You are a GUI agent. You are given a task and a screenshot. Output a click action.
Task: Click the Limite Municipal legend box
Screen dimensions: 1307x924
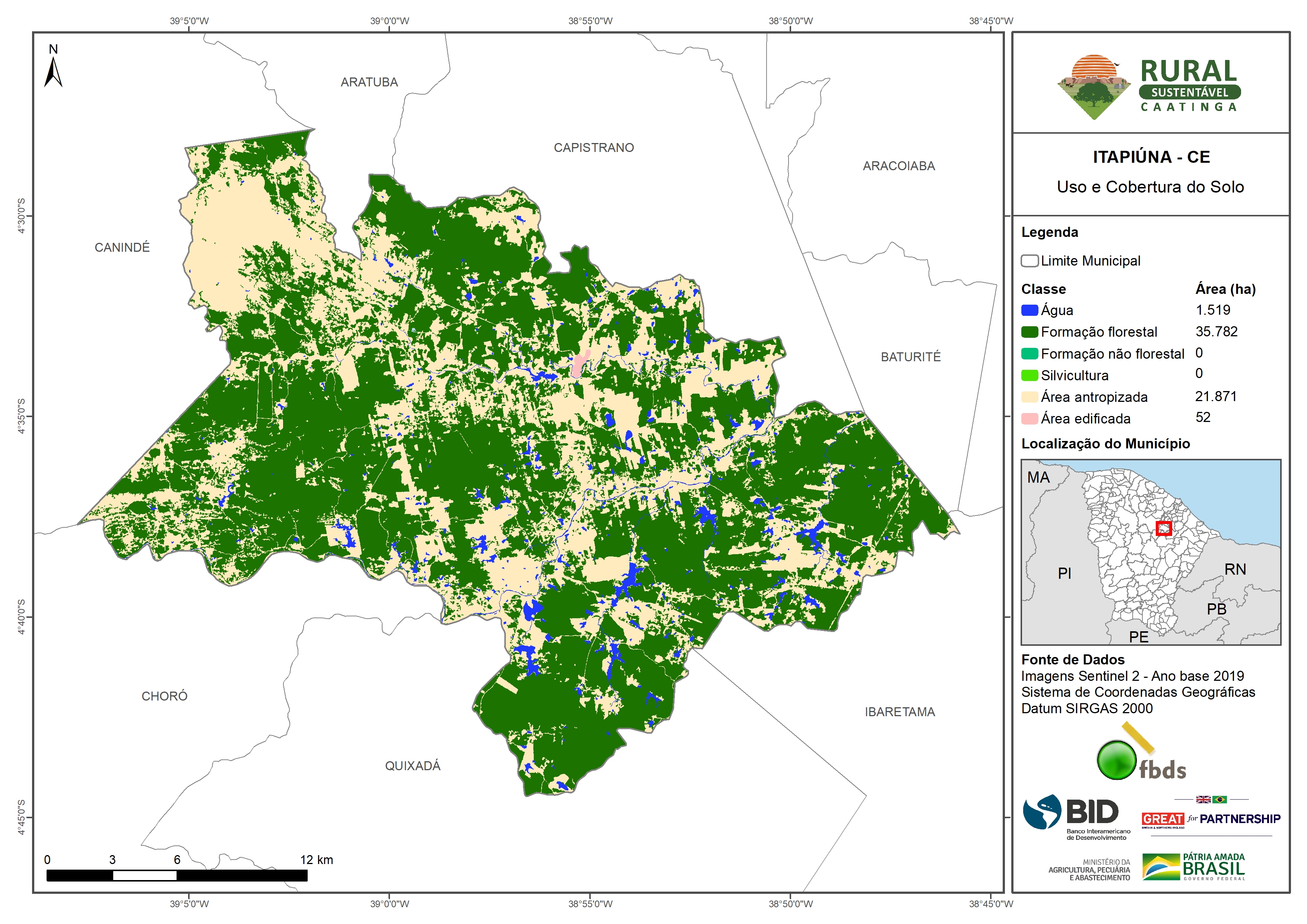[x=1029, y=261]
